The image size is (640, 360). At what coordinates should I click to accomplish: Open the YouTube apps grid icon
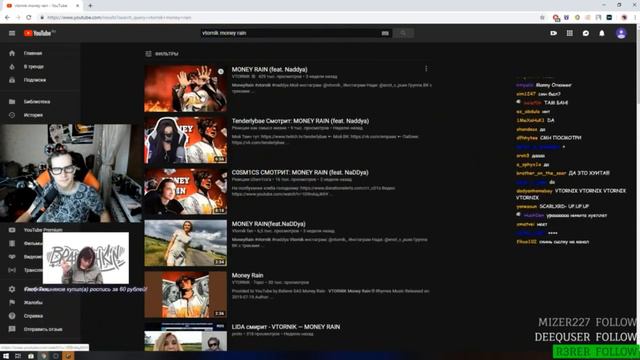coord(569,33)
